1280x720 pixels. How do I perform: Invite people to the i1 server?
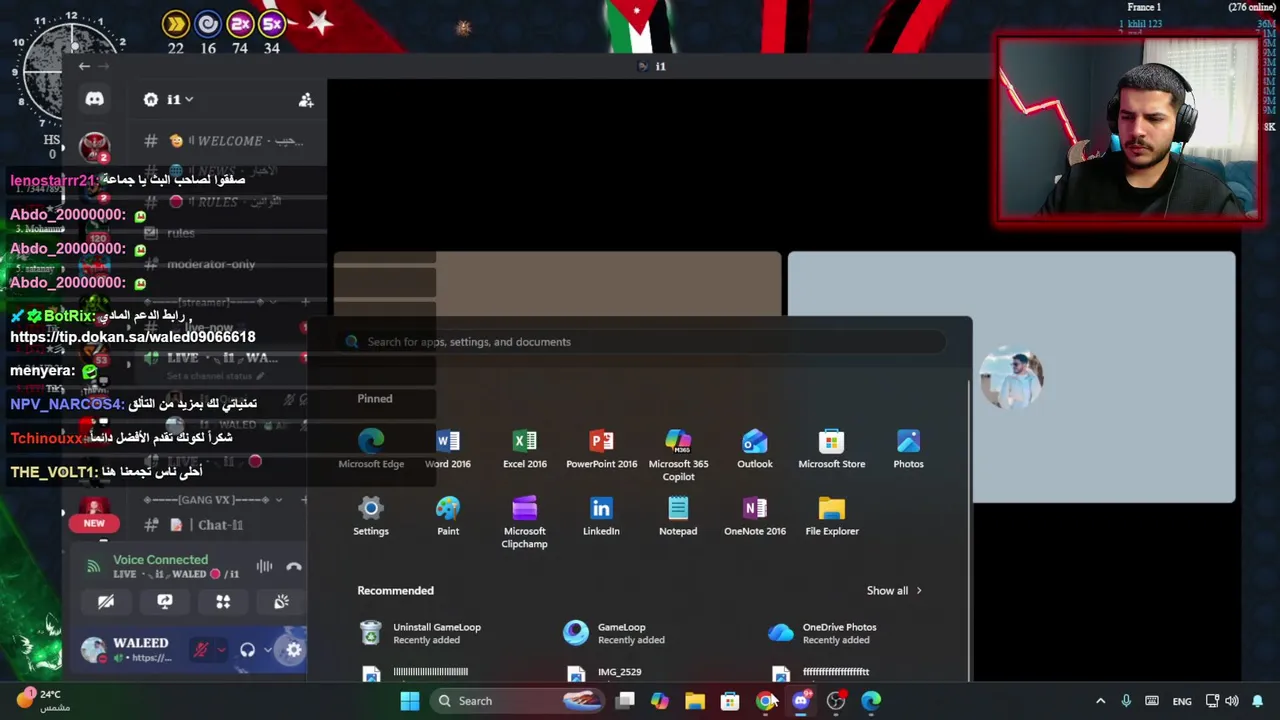click(306, 100)
